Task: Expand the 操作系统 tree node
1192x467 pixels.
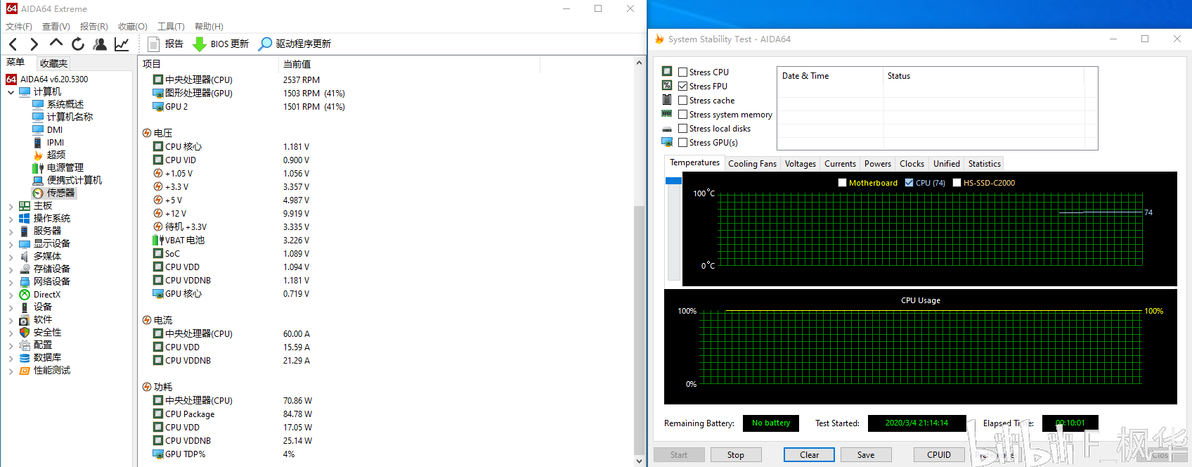Action: [10, 218]
